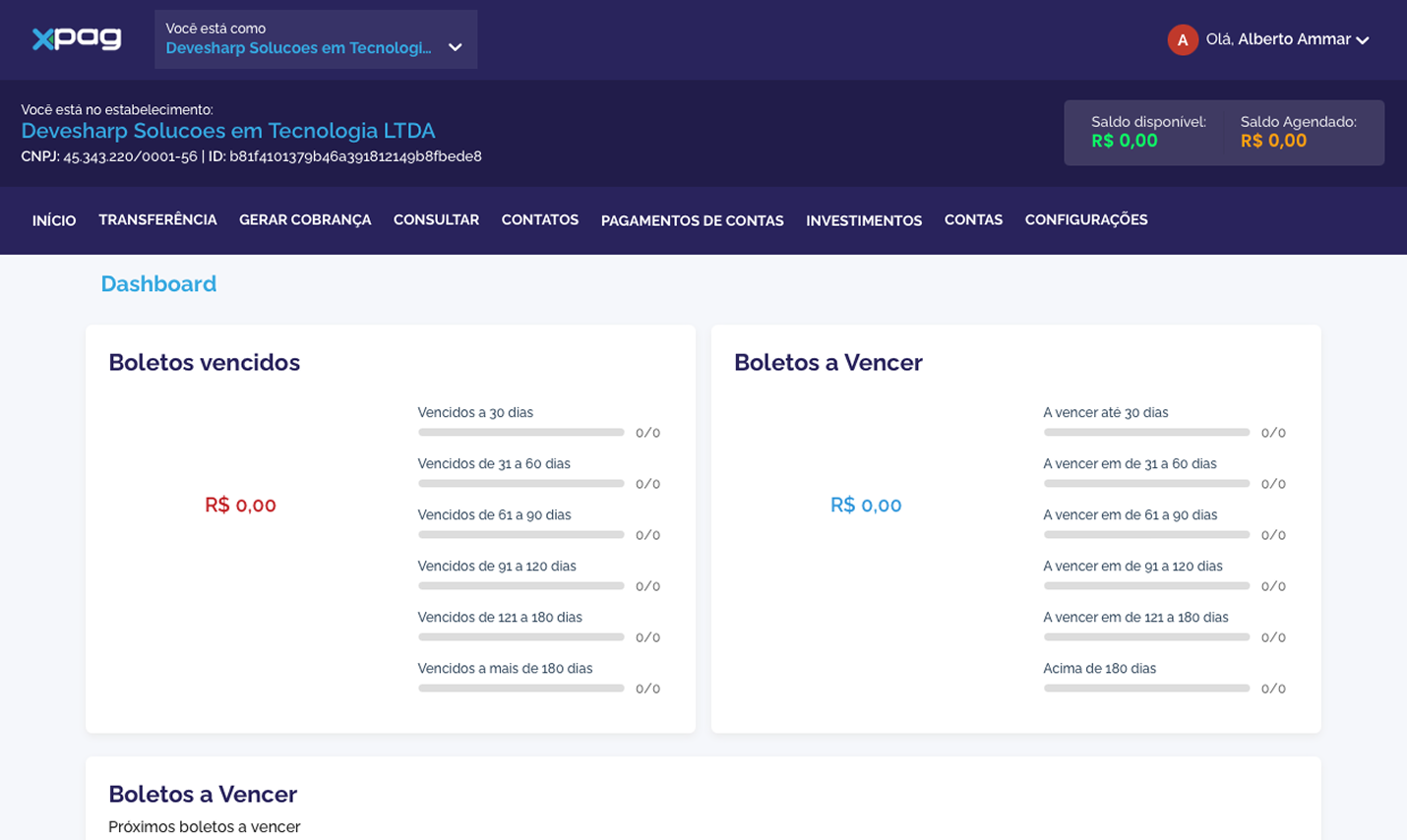
Task: Click the Devesharp Solucoes em Tecnologia LTDA title
Action: pos(228,131)
